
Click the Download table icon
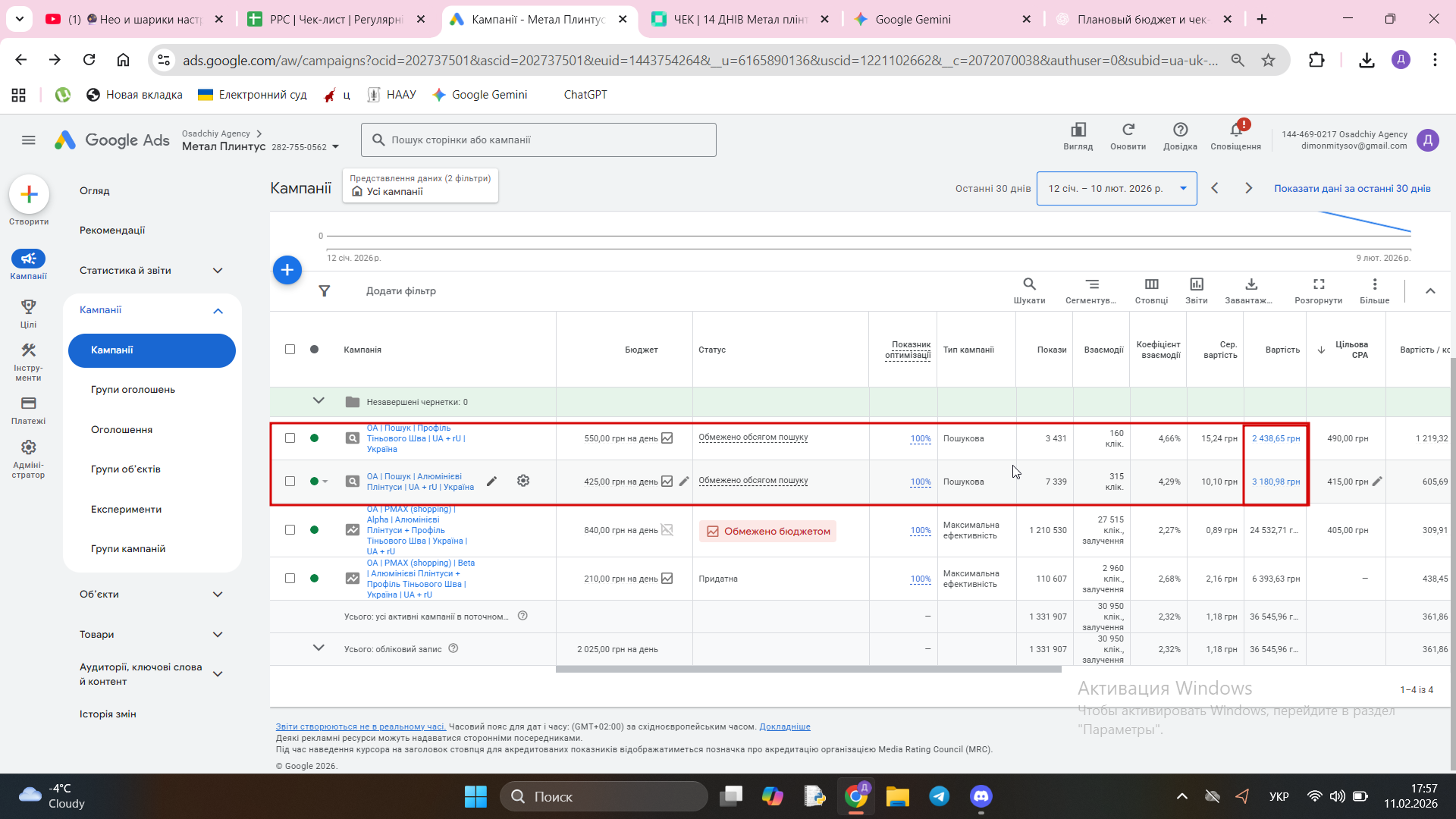point(1250,284)
